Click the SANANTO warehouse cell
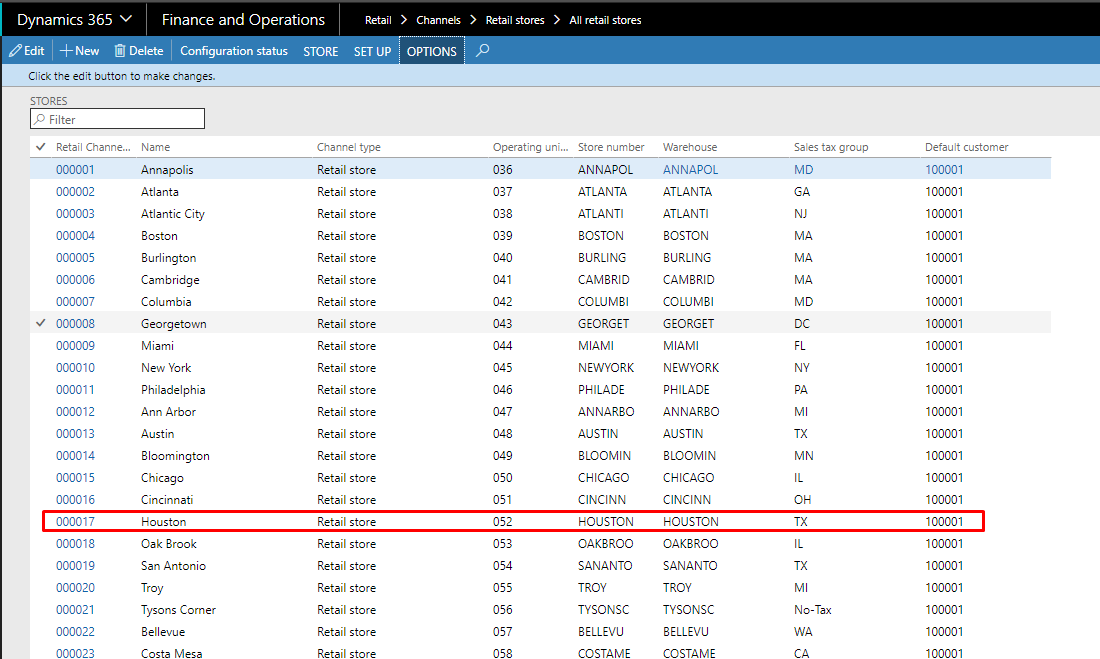This screenshot has width=1100, height=659. pyautogui.click(x=690, y=566)
